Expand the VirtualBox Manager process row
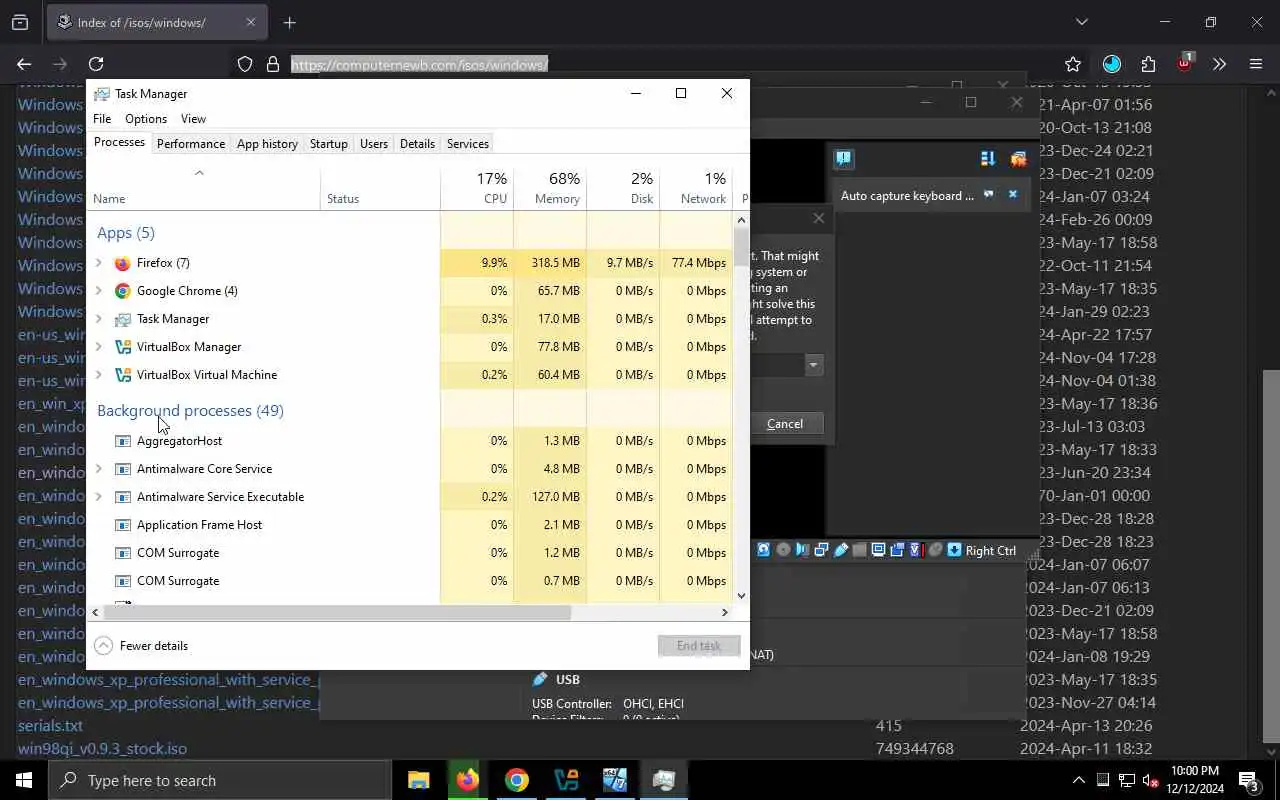This screenshot has width=1280, height=800. click(98, 347)
